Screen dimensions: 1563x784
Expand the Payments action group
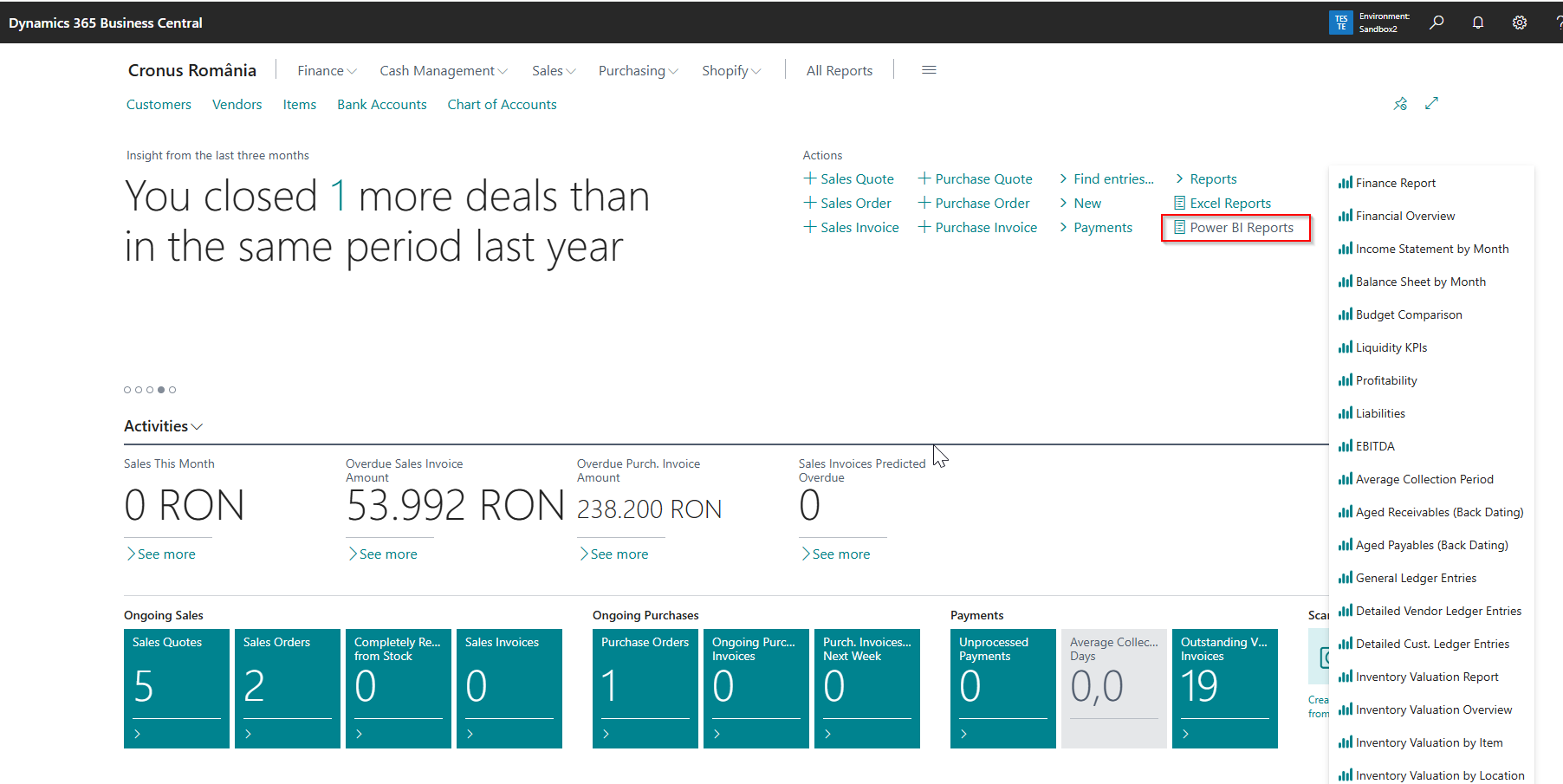(x=1096, y=227)
